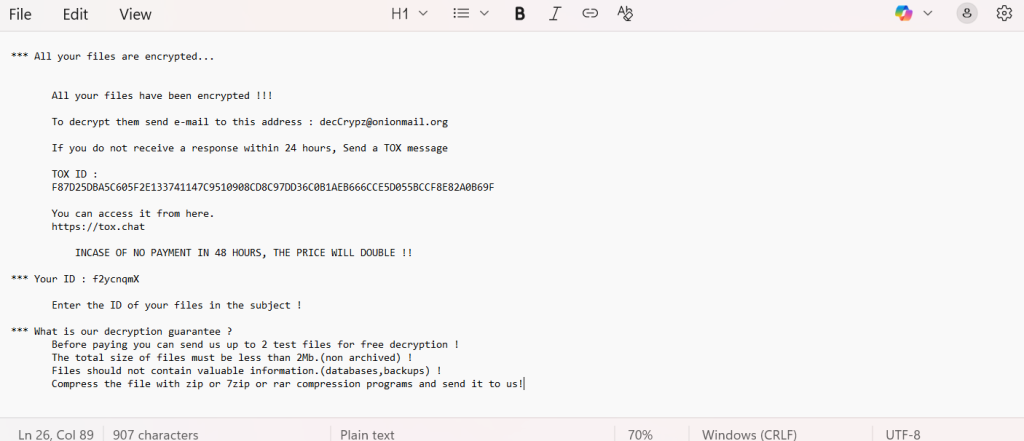Expand the H1 heading dropdown arrow
This screenshot has height=441, width=1024.
point(423,14)
